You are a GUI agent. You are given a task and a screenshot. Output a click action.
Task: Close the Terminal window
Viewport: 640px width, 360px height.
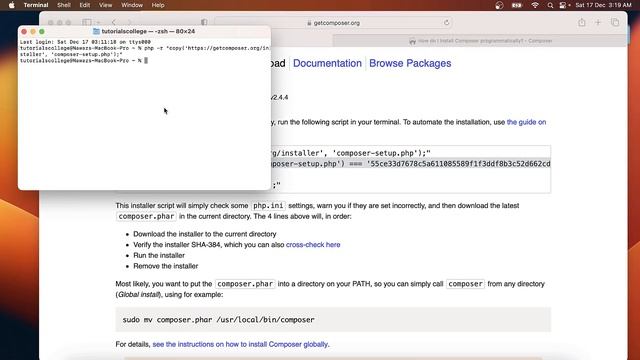[x=24, y=31]
